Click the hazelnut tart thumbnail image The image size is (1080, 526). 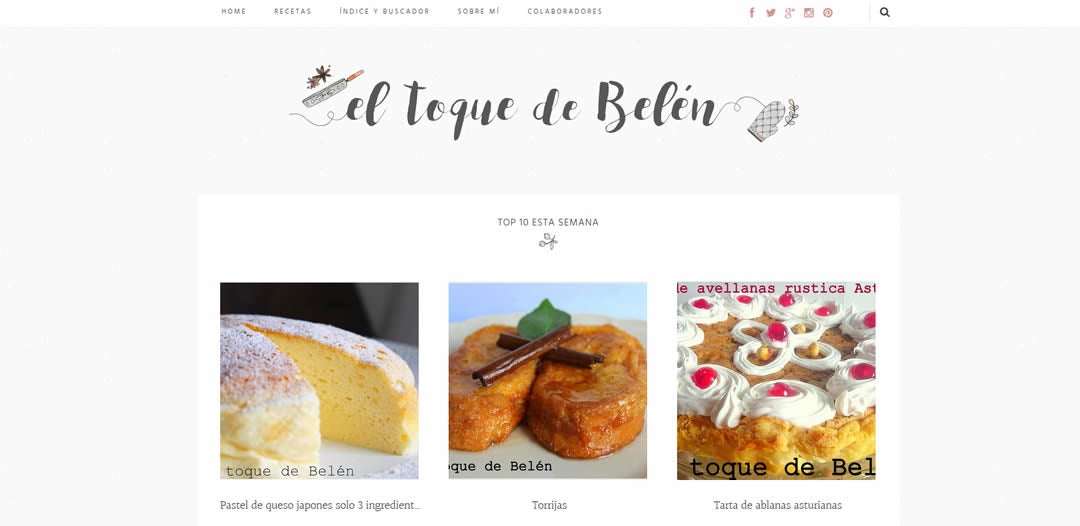(776, 381)
